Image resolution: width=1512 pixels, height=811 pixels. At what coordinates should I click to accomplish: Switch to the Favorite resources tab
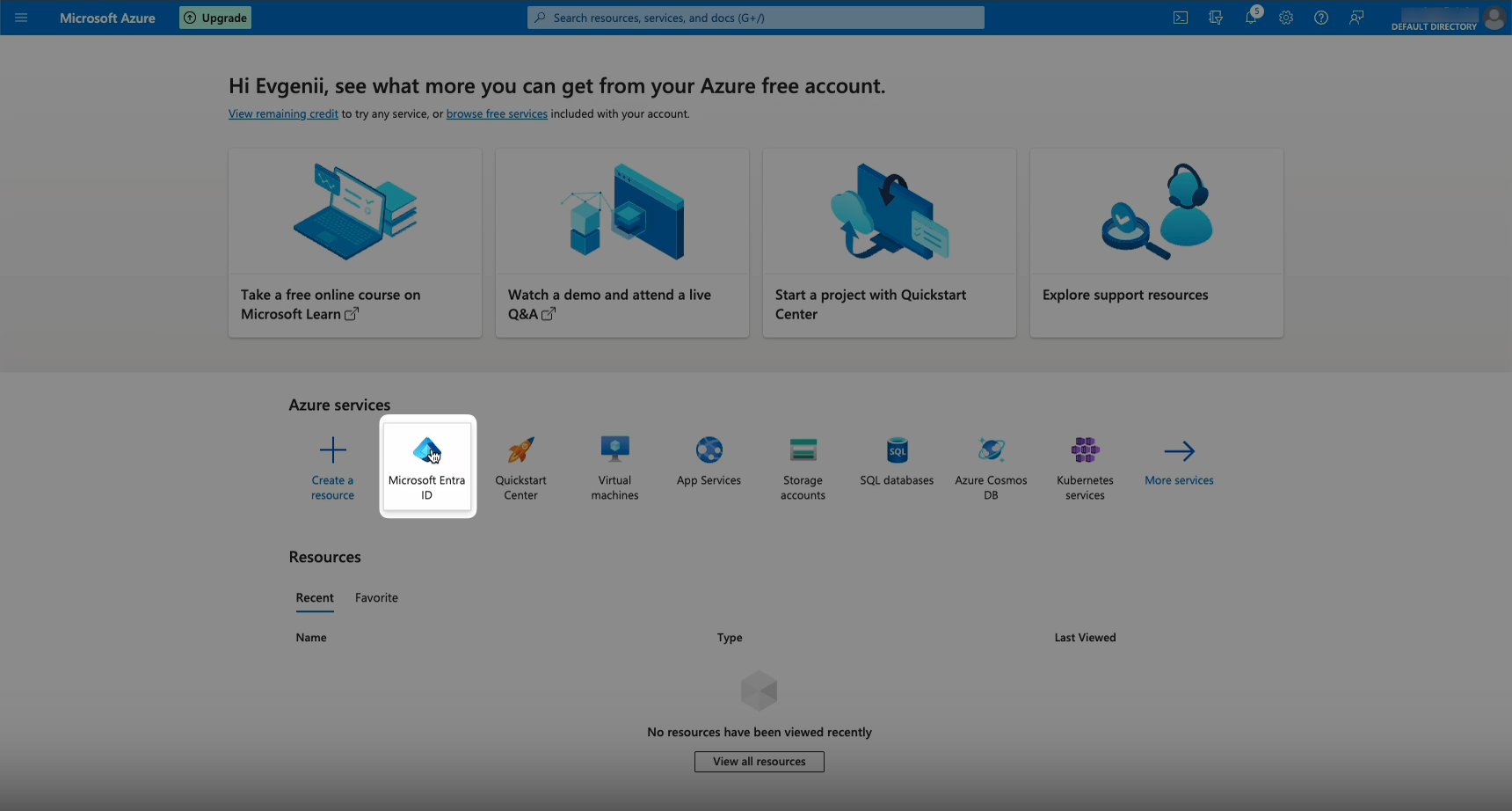click(376, 598)
